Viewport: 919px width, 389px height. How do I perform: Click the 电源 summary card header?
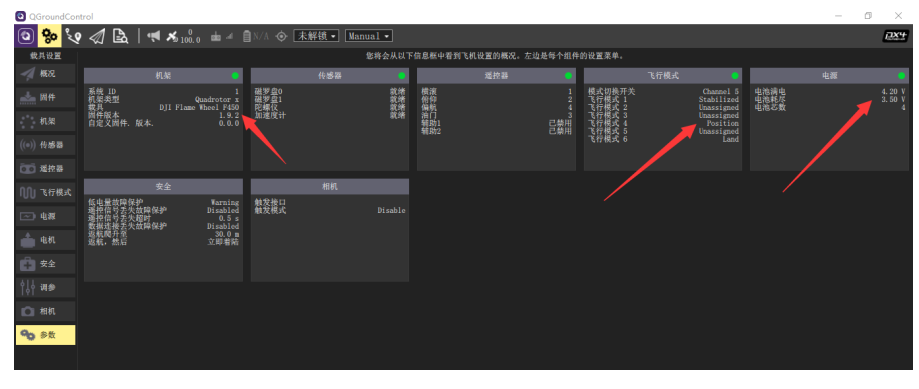[x=829, y=76]
